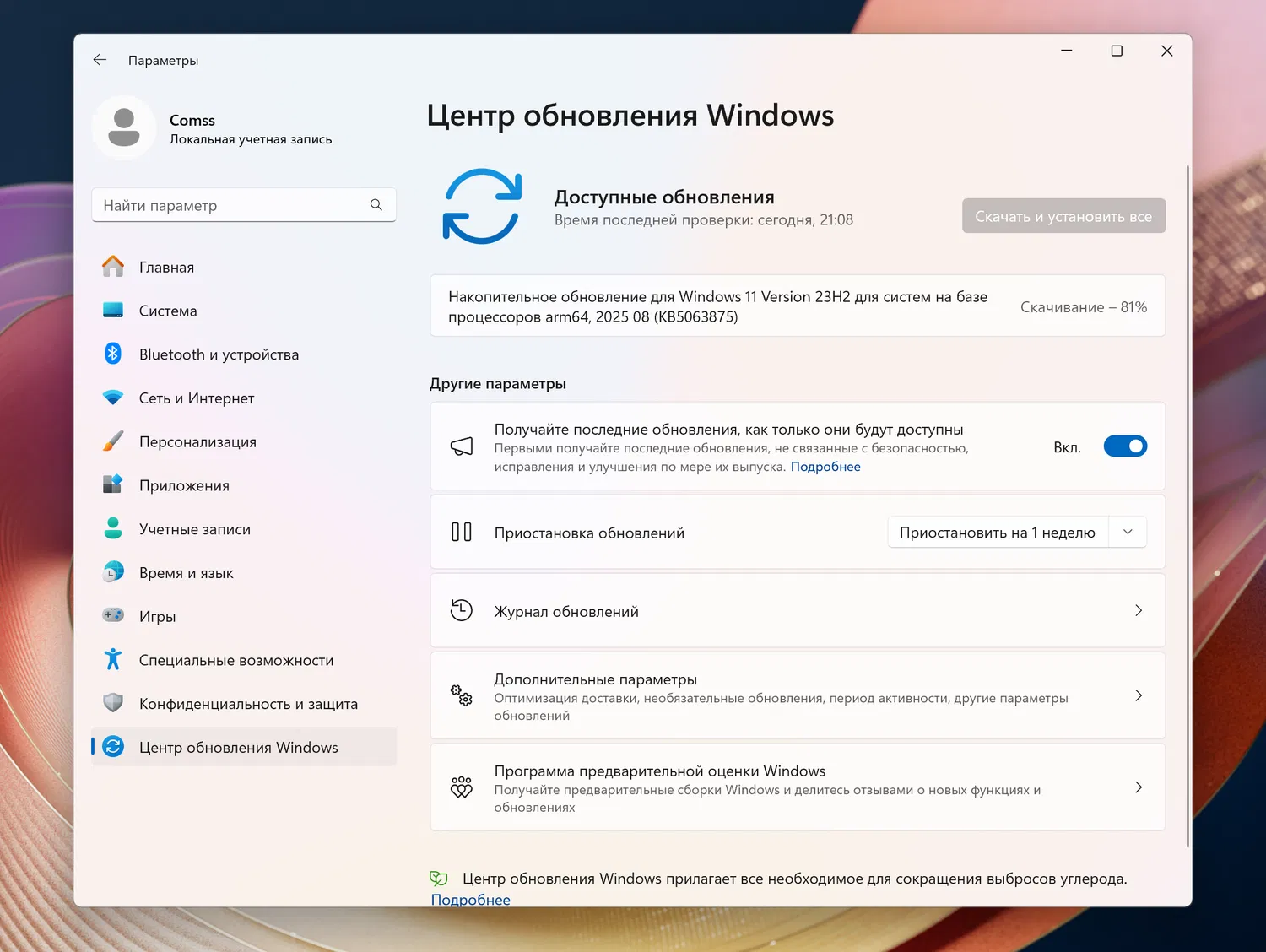Click Скачать и установить все button

click(1063, 216)
